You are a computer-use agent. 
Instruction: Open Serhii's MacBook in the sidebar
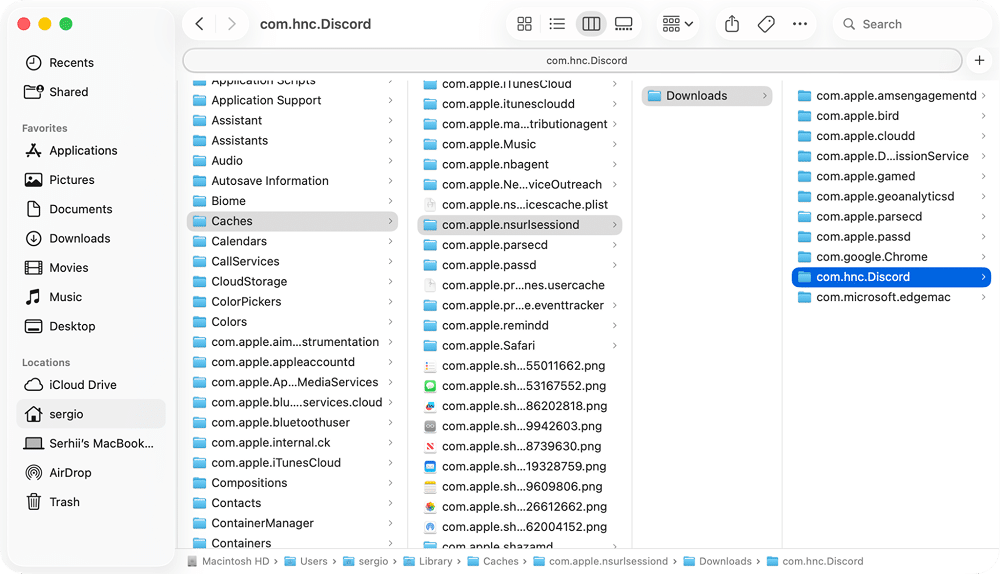coord(89,443)
